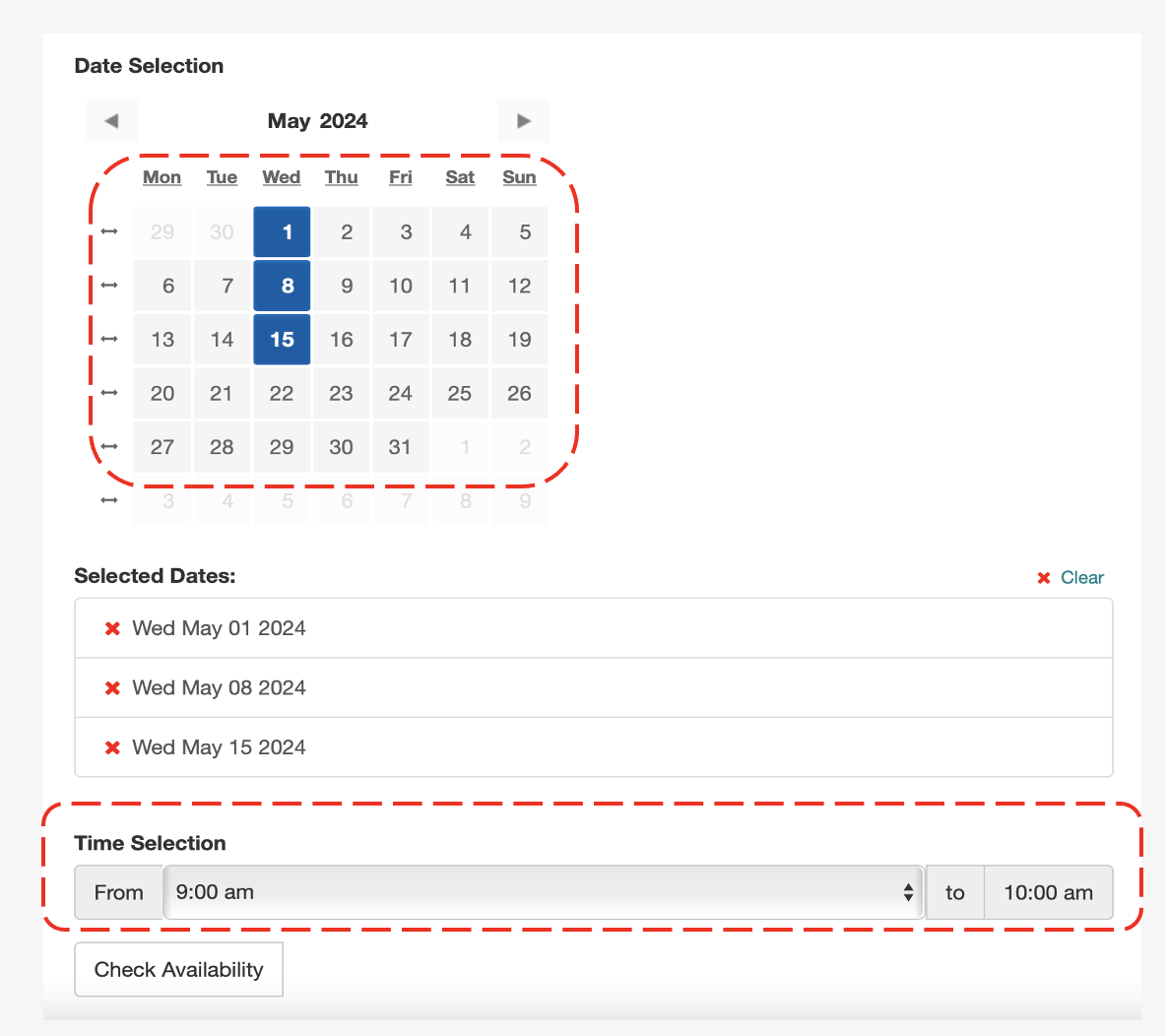Viewport: 1166px width, 1036px height.
Task: Click Check Availability button
Action: pyautogui.click(x=178, y=970)
